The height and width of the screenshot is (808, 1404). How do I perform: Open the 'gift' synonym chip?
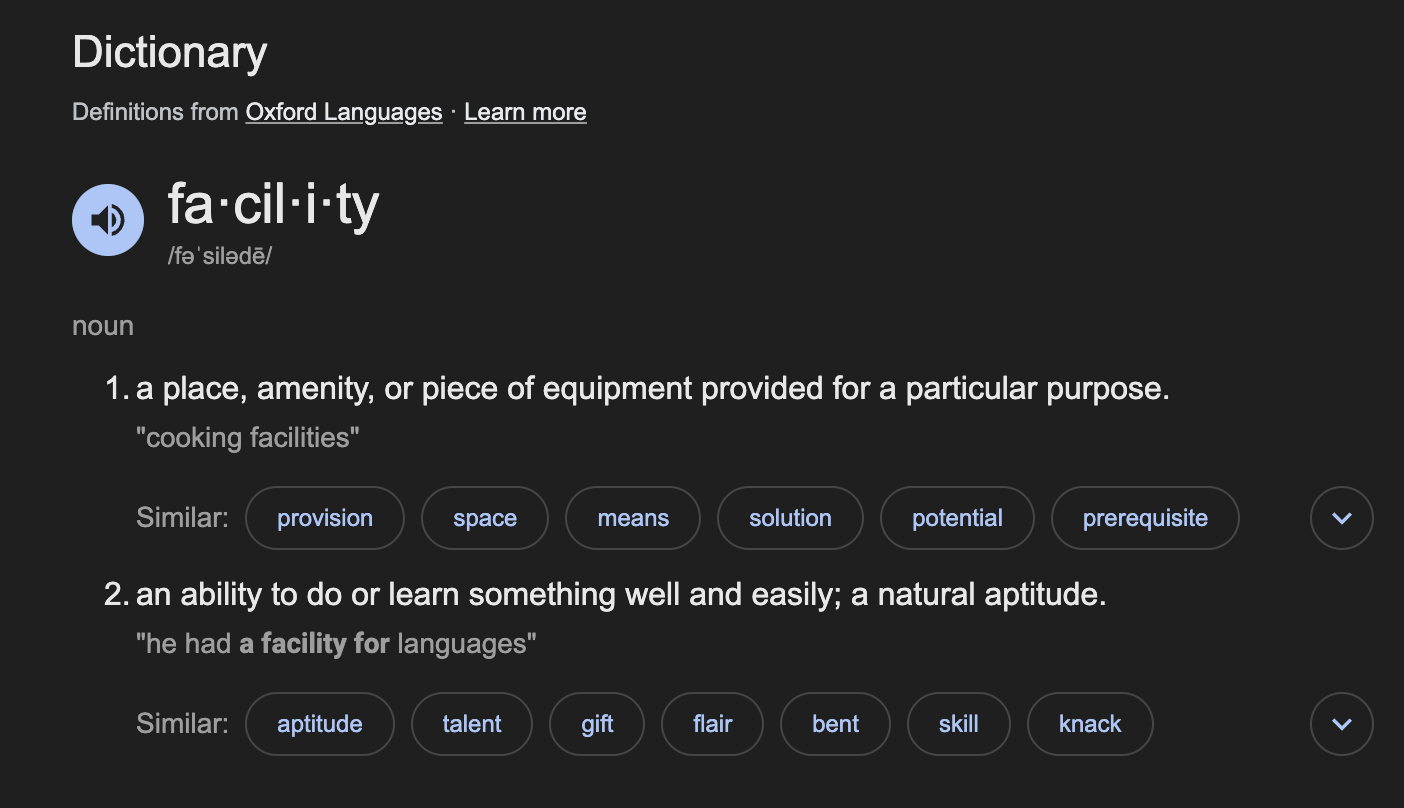pos(597,724)
